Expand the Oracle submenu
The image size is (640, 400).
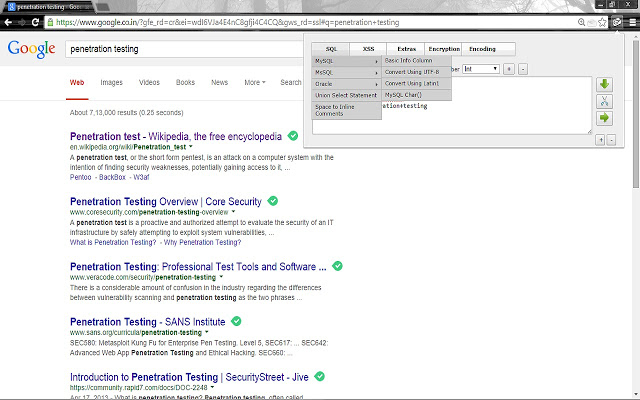[x=346, y=84]
